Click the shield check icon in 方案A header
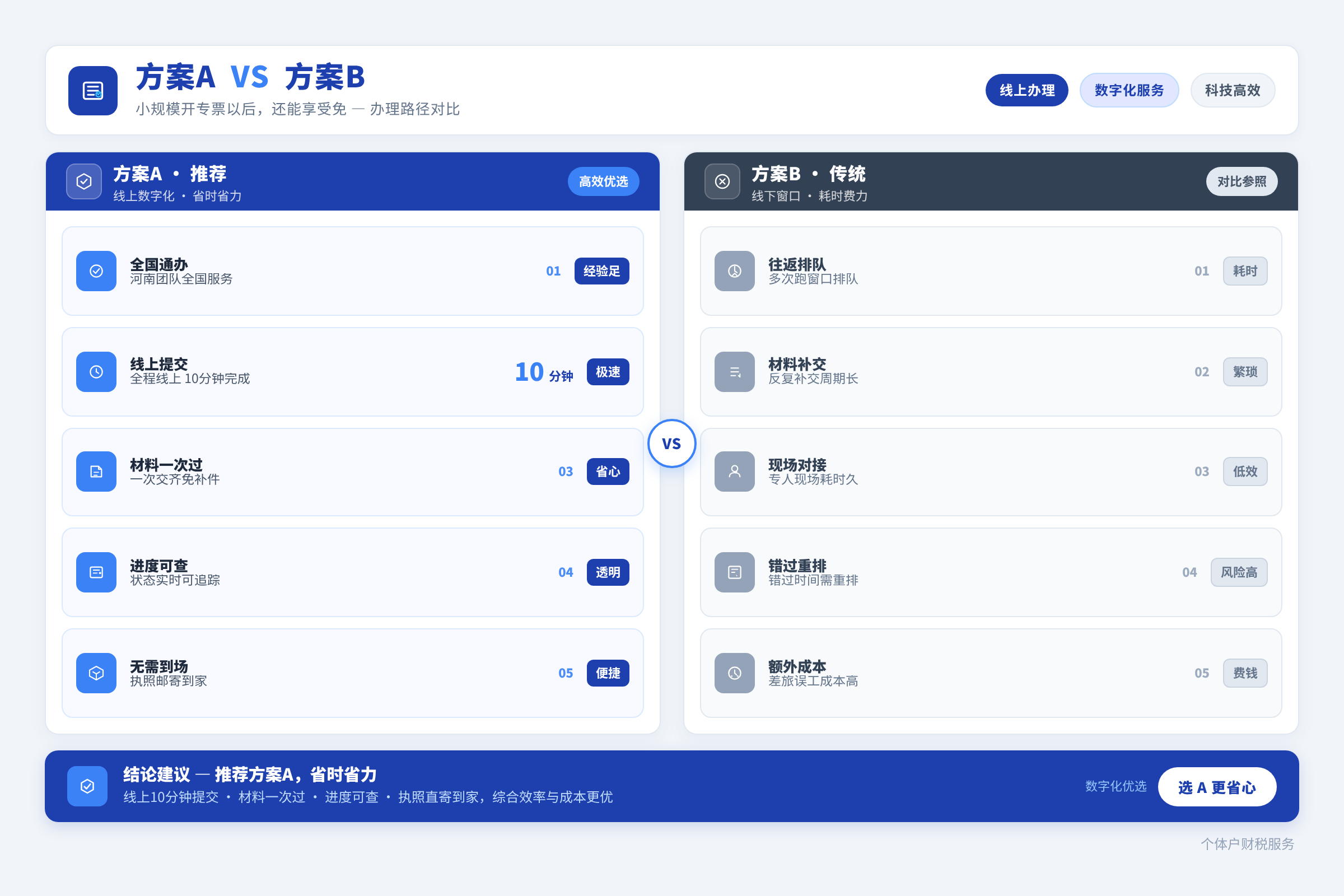 [84, 181]
